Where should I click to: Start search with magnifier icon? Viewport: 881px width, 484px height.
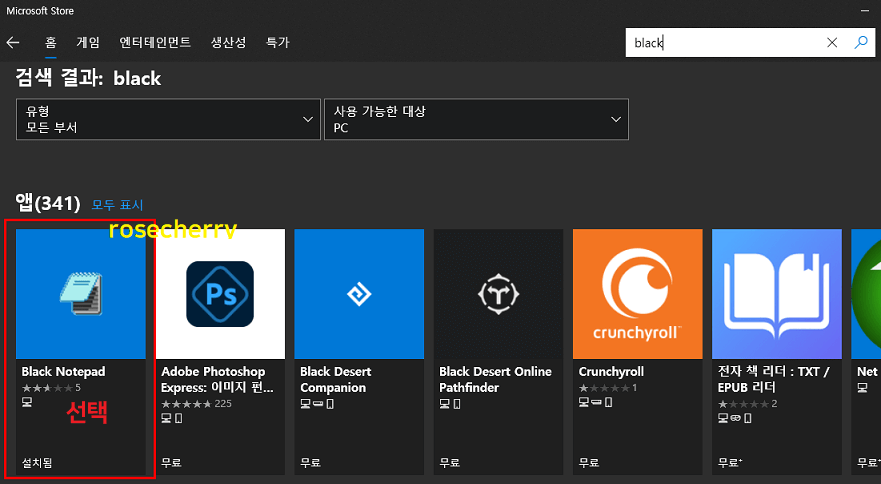point(861,43)
